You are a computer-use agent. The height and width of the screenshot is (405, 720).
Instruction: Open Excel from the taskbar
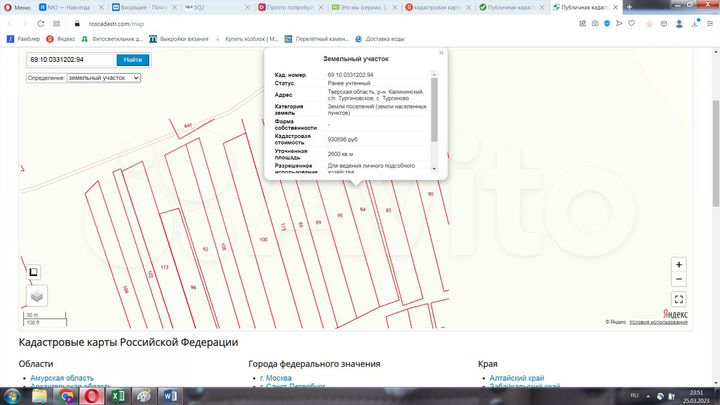(x=118, y=396)
